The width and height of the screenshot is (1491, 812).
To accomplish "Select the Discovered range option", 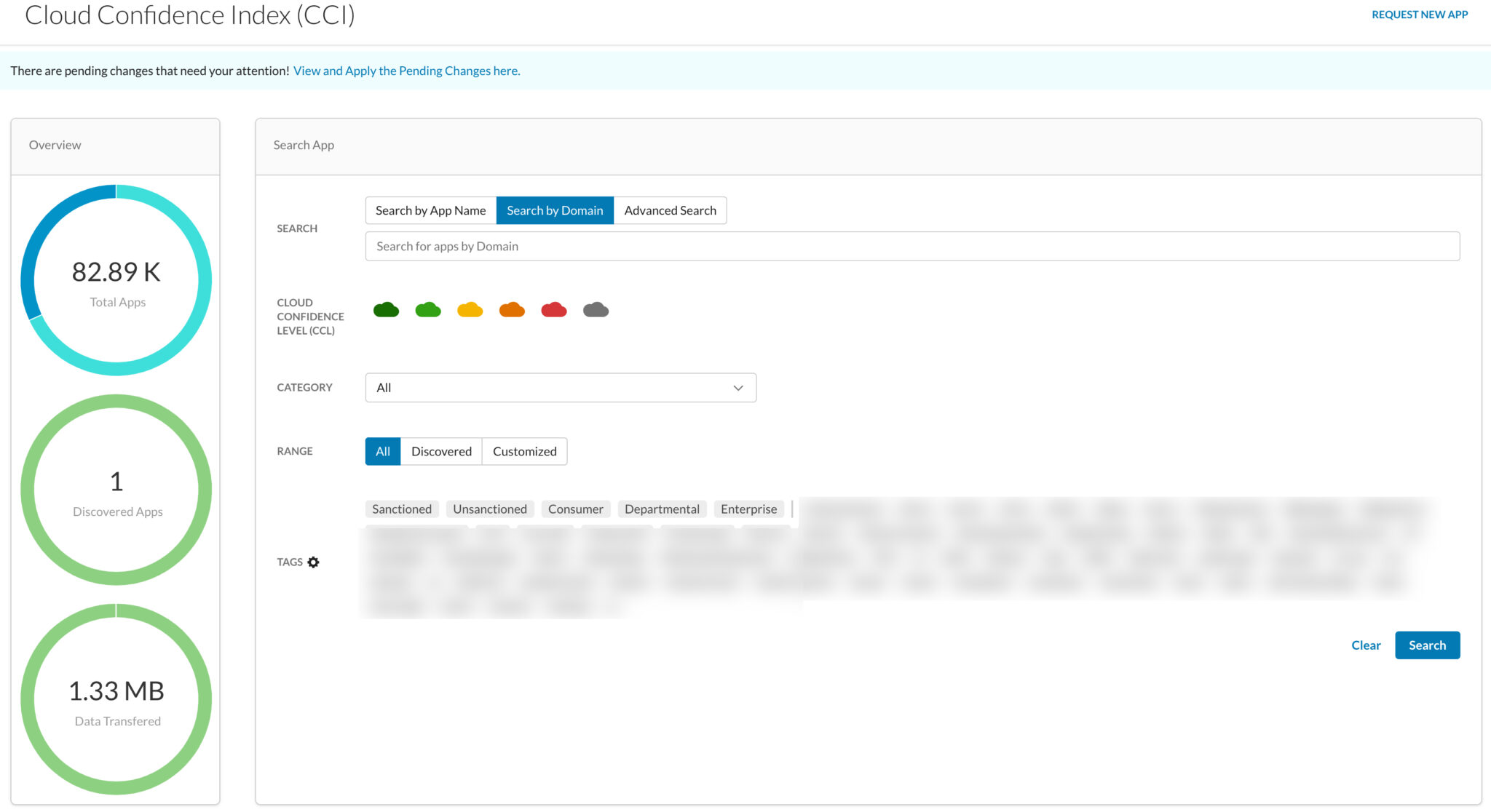I will pyautogui.click(x=441, y=451).
